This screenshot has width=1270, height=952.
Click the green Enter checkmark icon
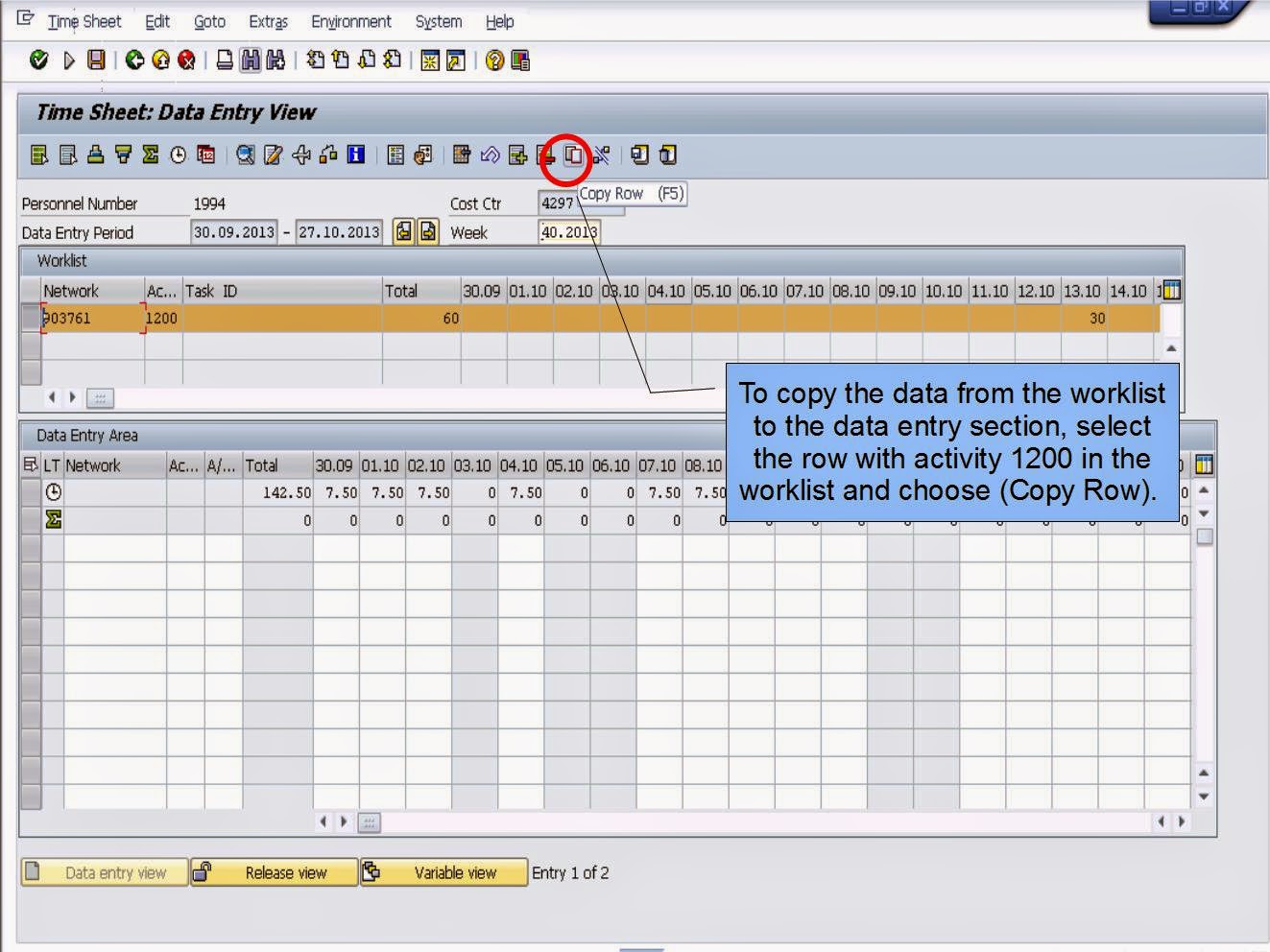coord(38,60)
